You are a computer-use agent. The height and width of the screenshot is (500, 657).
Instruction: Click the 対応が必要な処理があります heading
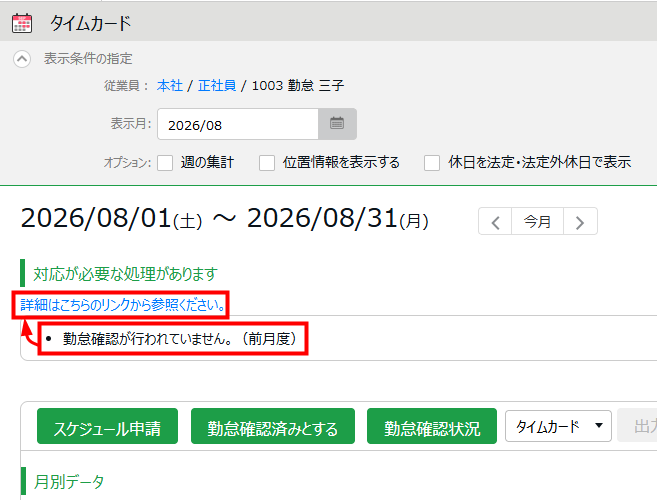coord(125,274)
